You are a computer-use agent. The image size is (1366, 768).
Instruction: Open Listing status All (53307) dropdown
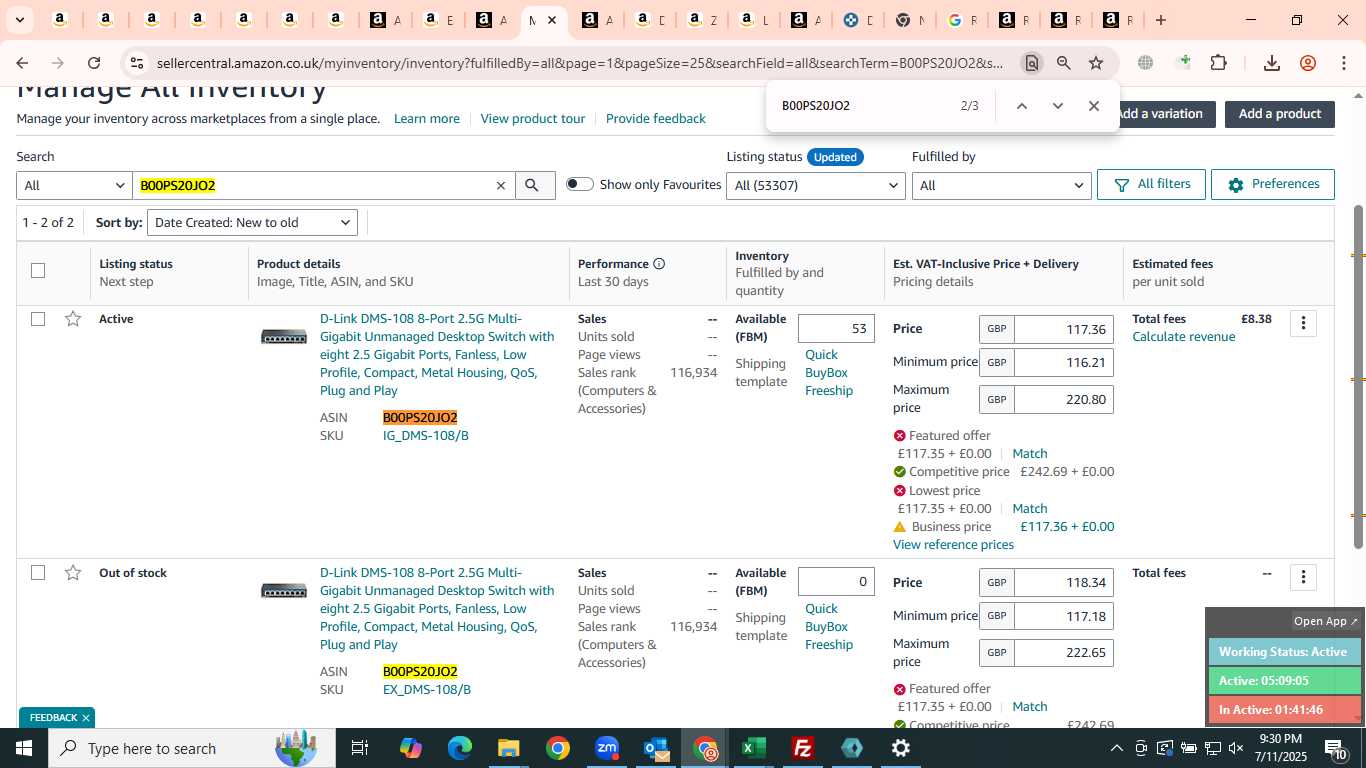[816, 185]
